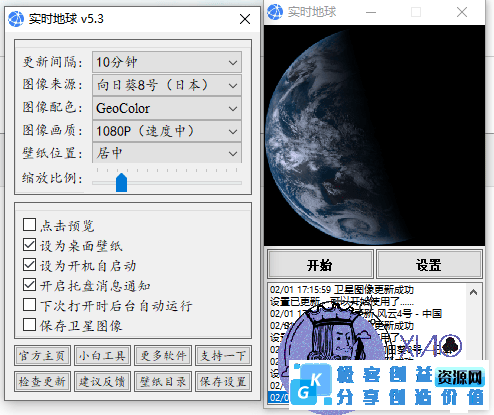Disable 开启托盘消息通知
494x415 pixels.
30,285
